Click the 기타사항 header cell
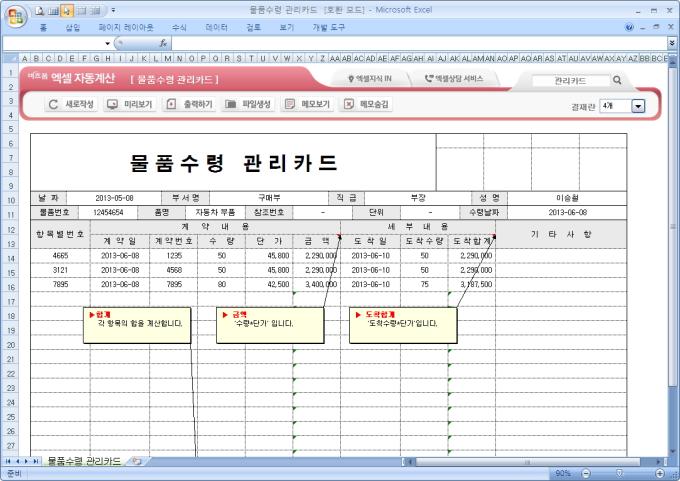Screen dimensions: 680x481 coord(561,234)
